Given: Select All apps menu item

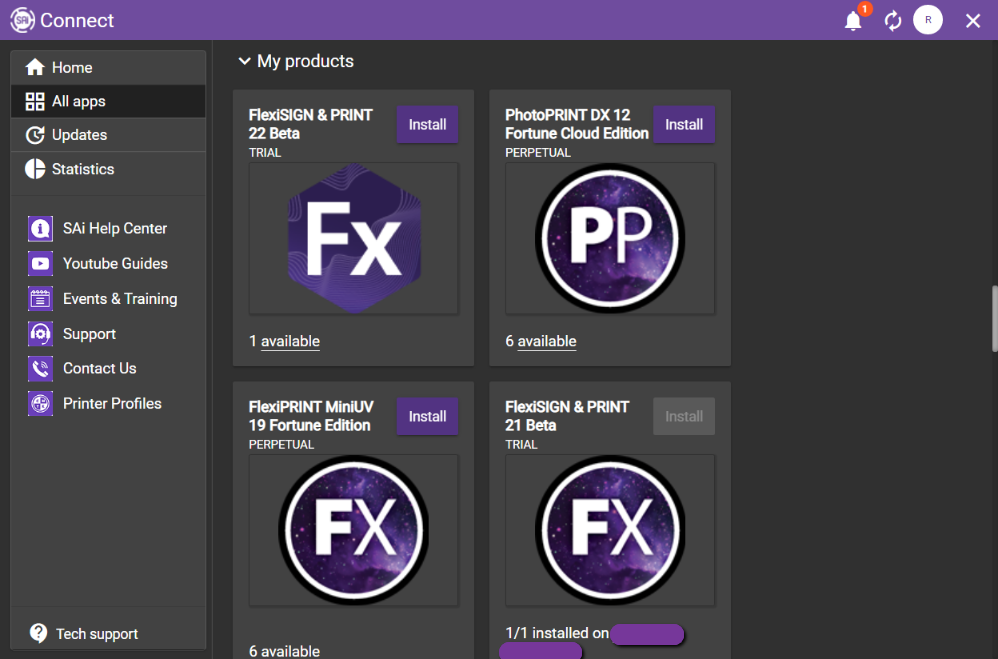Looking at the screenshot, I should pyautogui.click(x=108, y=101).
